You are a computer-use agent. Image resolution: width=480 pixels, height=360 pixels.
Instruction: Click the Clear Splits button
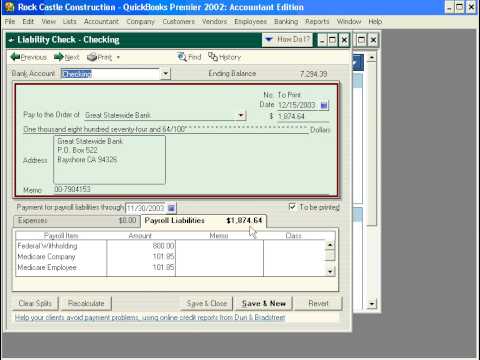point(35,304)
